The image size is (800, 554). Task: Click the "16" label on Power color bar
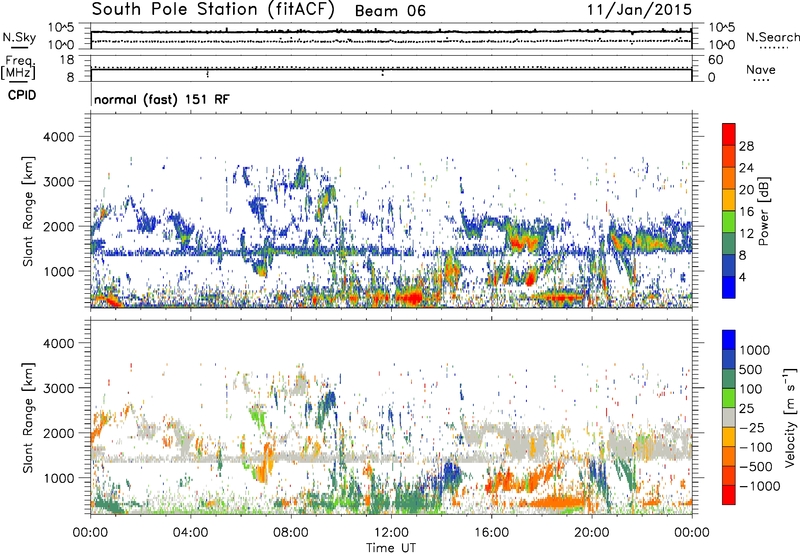pyautogui.click(x=746, y=212)
